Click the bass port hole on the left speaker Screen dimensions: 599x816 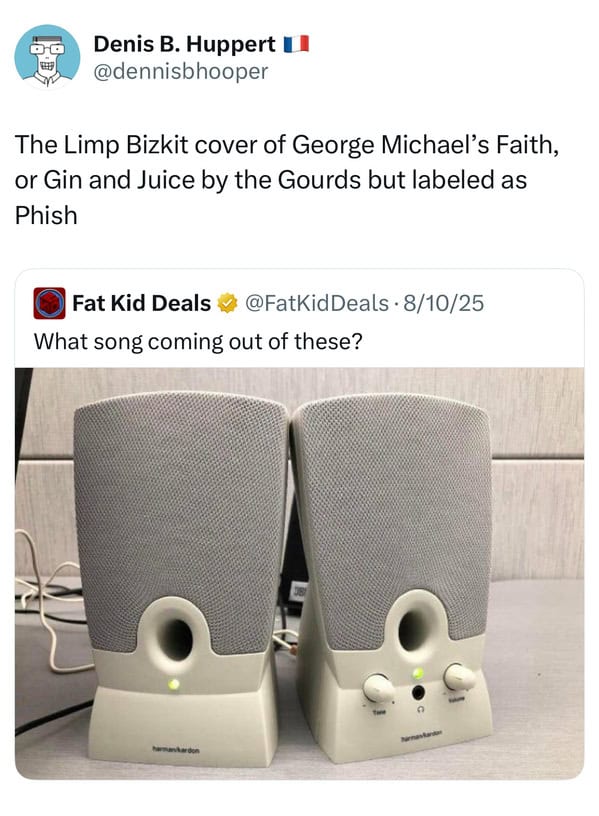pyautogui.click(x=177, y=639)
